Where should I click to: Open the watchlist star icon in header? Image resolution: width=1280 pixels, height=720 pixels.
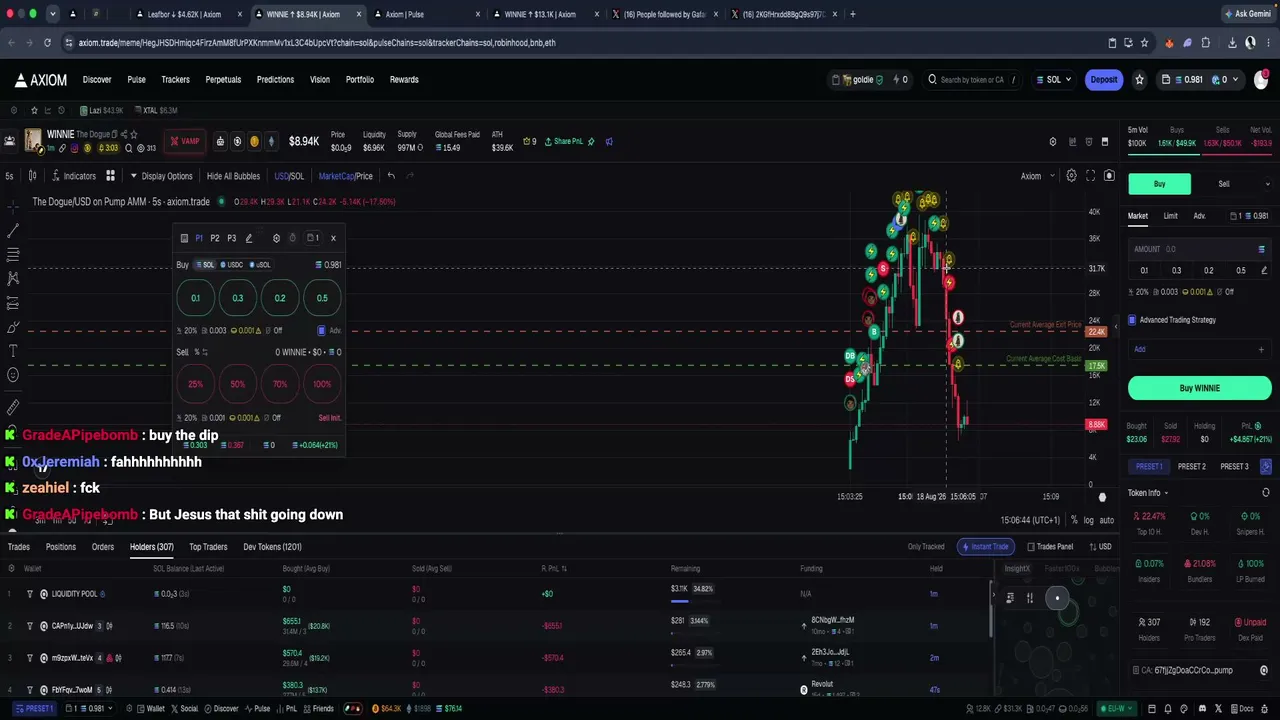pos(1139,80)
